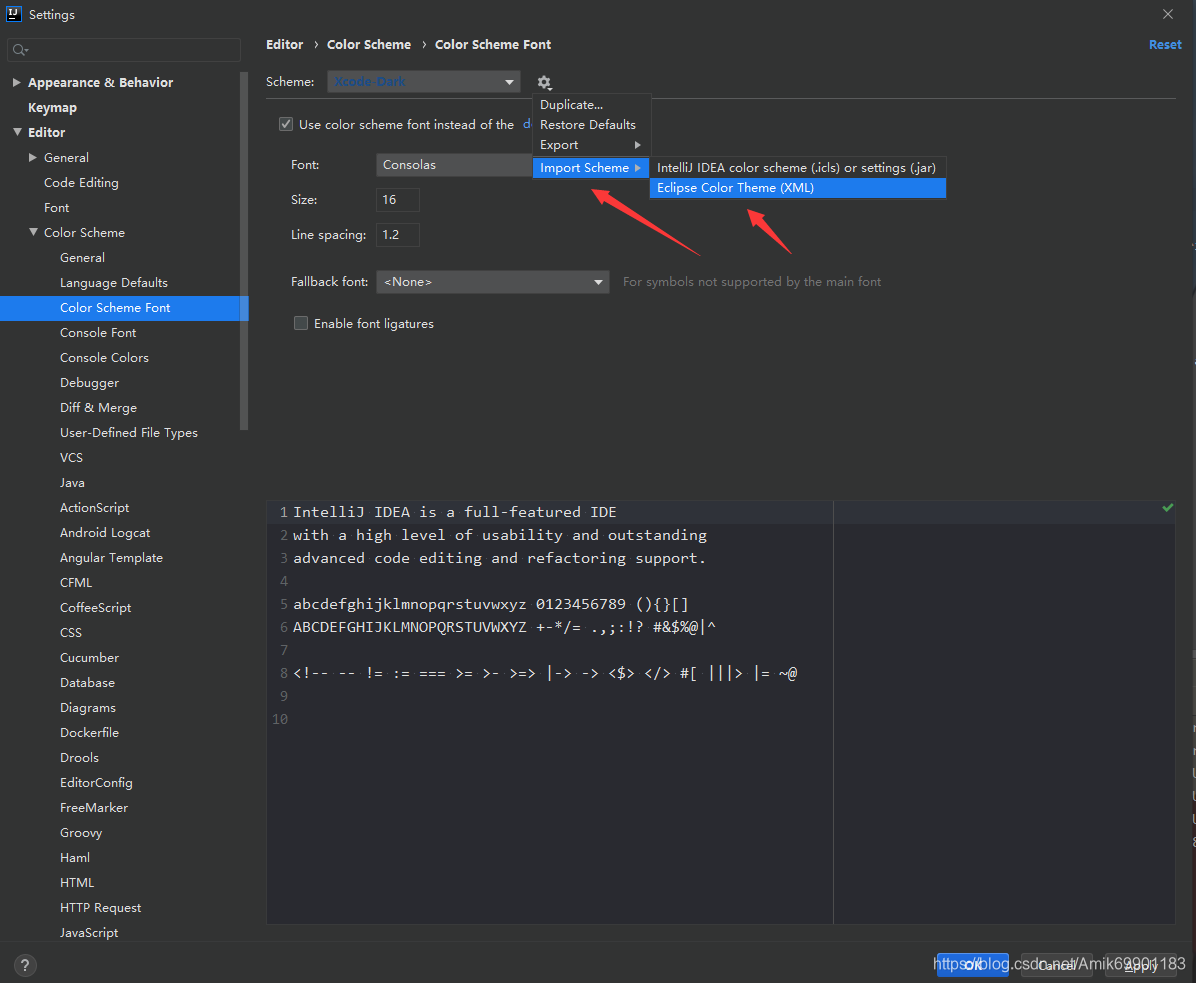1196x983 pixels.
Task: Select Groovy item
Action: tap(81, 833)
